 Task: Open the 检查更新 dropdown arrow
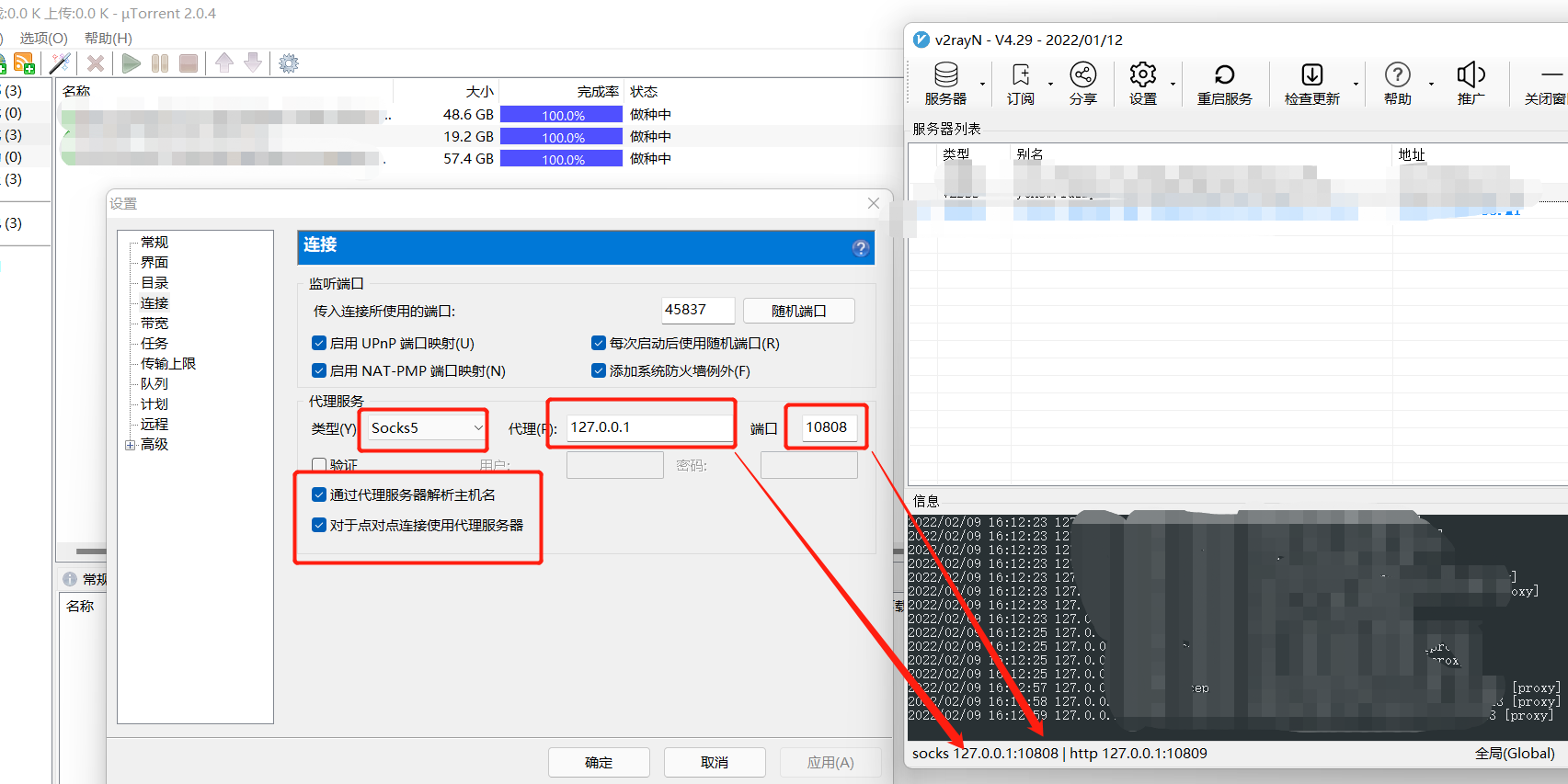click(x=1356, y=85)
